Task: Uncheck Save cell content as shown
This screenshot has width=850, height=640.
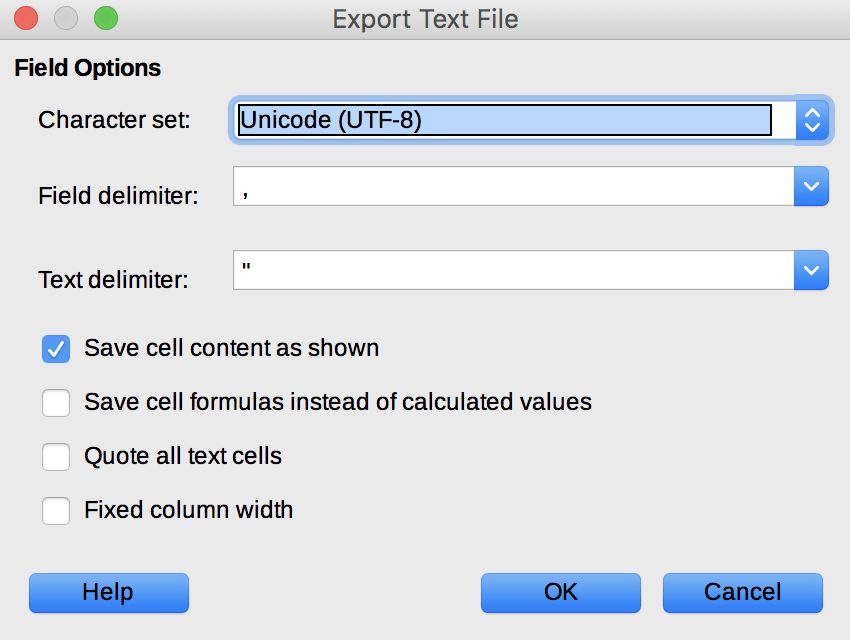Action: point(56,348)
